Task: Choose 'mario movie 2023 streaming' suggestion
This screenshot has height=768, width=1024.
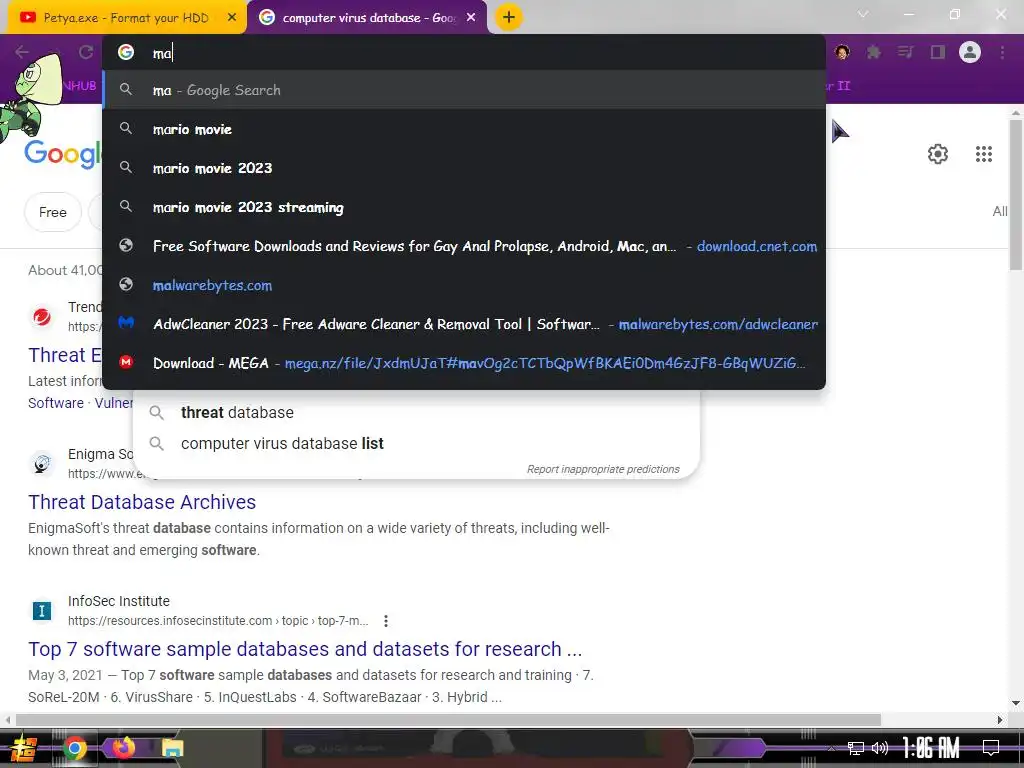Action: pos(464,207)
